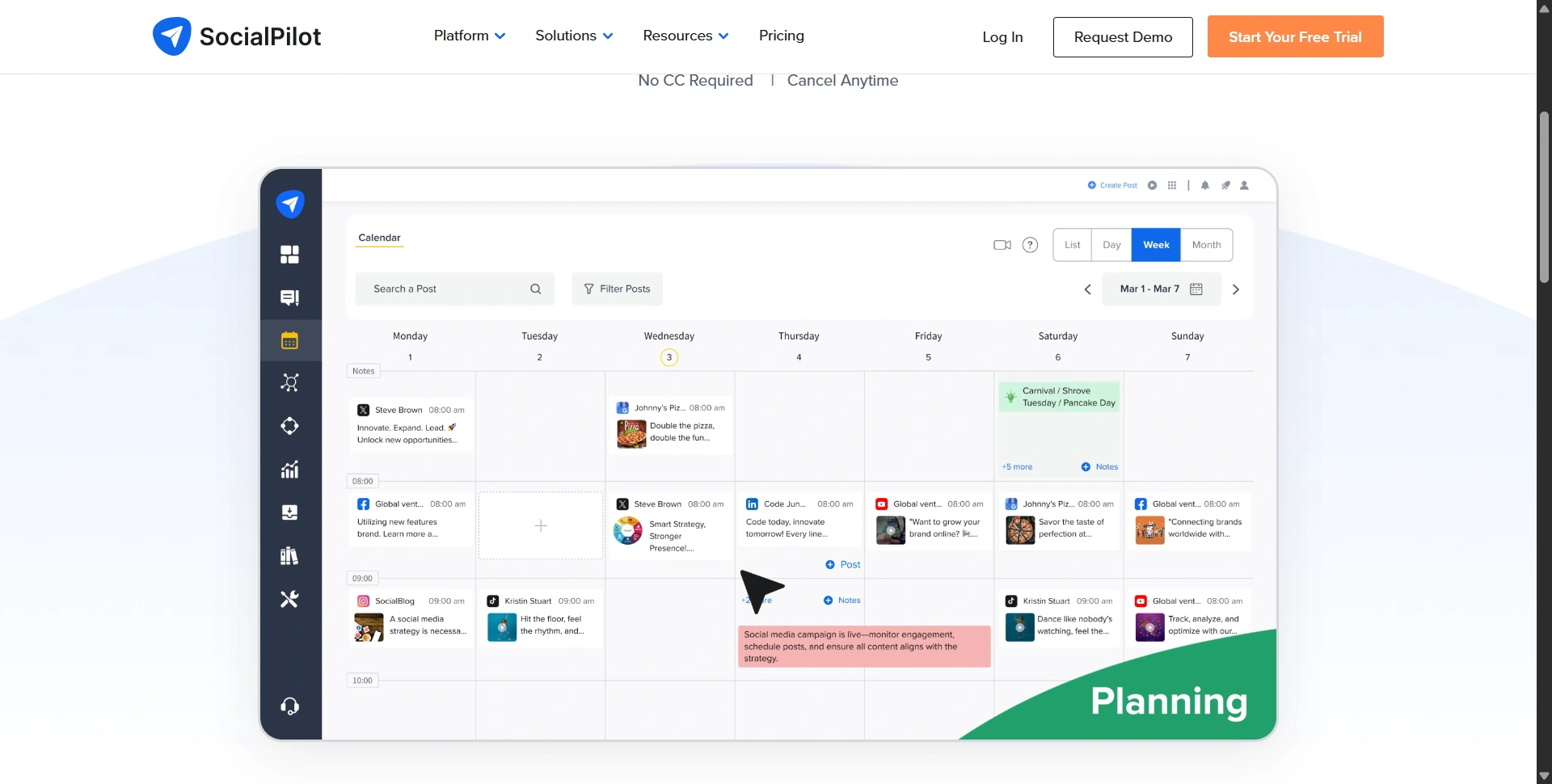Open the Filter Posts button
The width and height of the screenshot is (1552, 784).
[618, 289]
